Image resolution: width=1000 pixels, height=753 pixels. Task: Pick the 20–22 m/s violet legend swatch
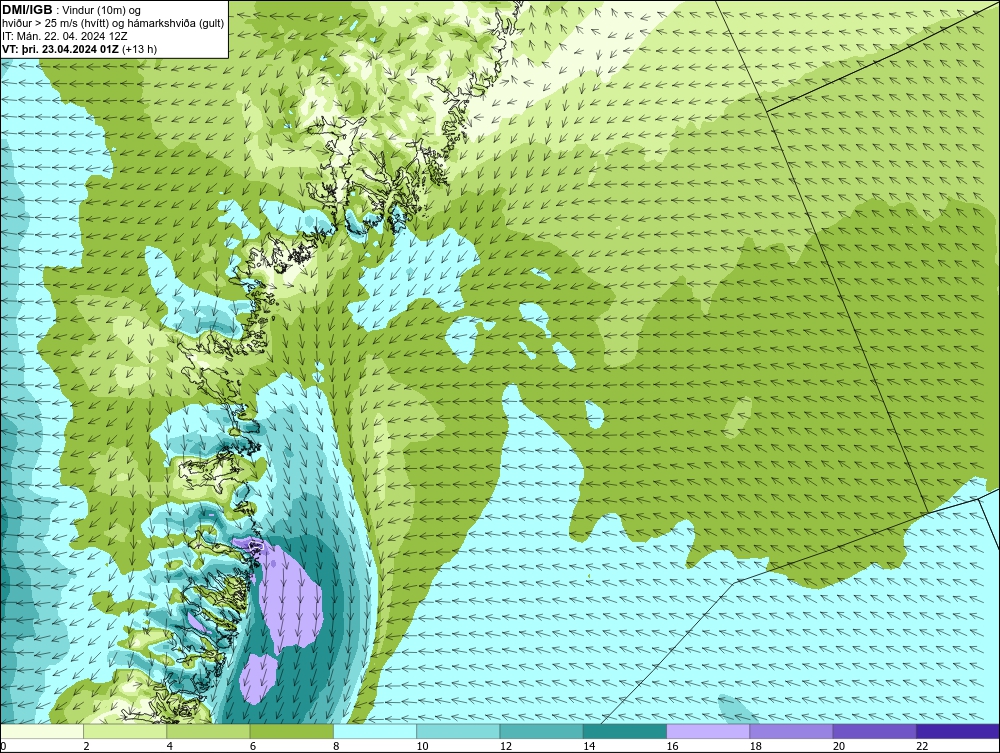874,731
